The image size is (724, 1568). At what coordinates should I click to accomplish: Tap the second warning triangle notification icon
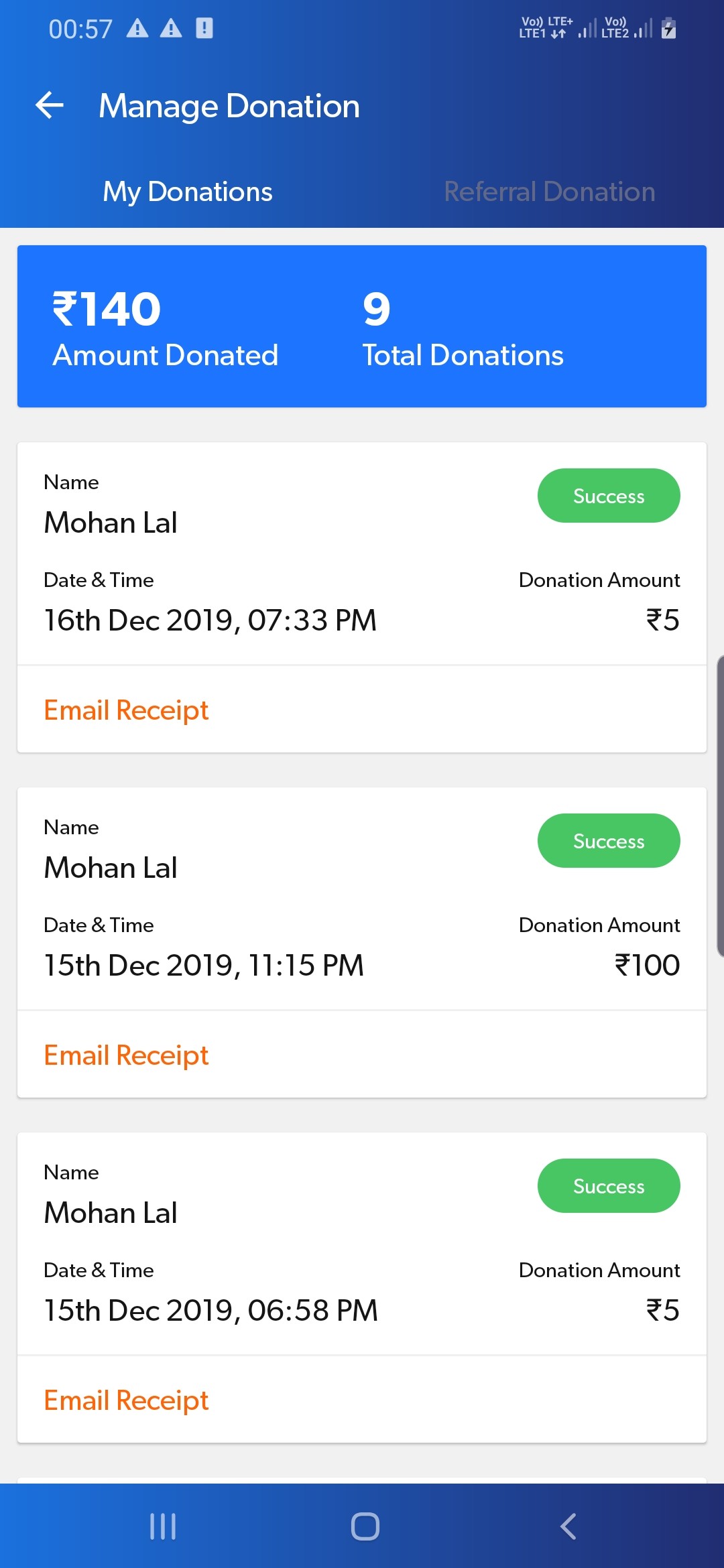tap(171, 29)
